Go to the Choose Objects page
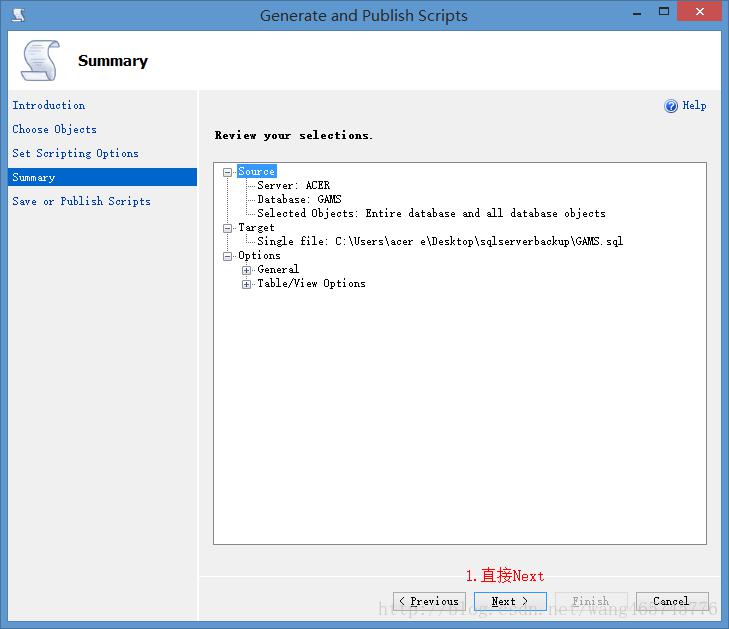This screenshot has width=729, height=629. pos(54,129)
